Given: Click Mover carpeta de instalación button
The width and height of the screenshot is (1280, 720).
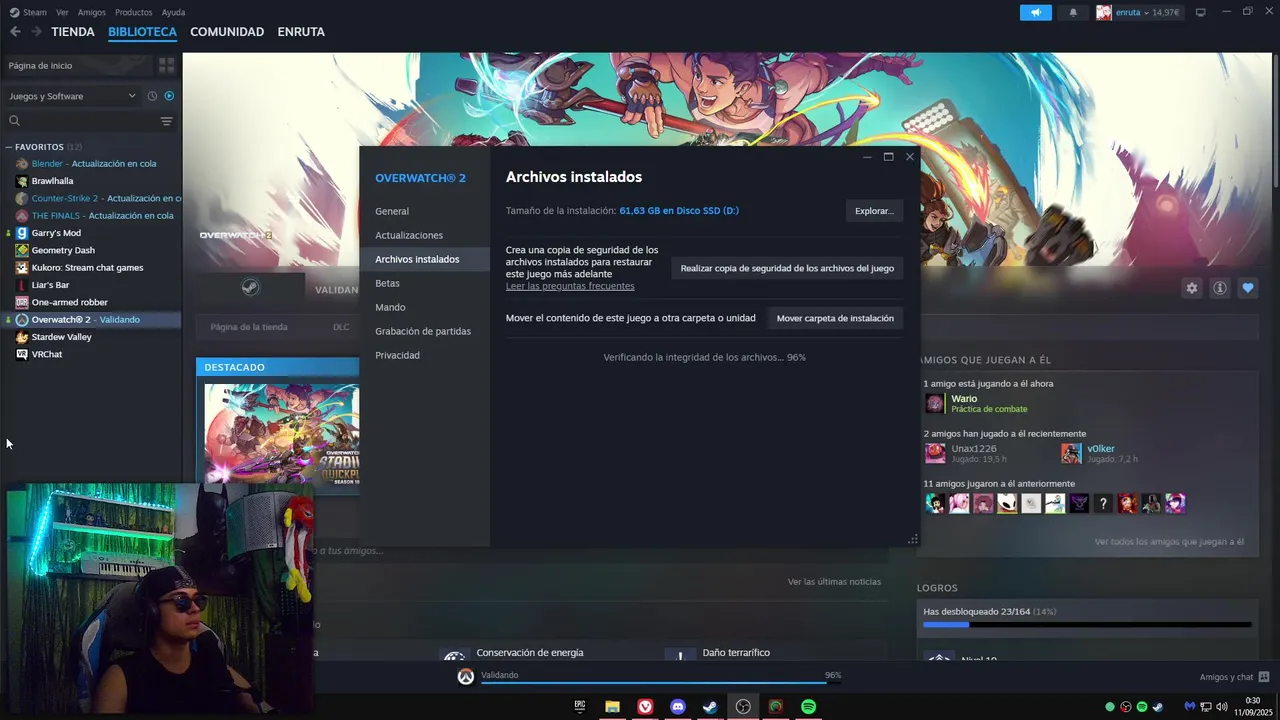Looking at the screenshot, I should pos(835,318).
